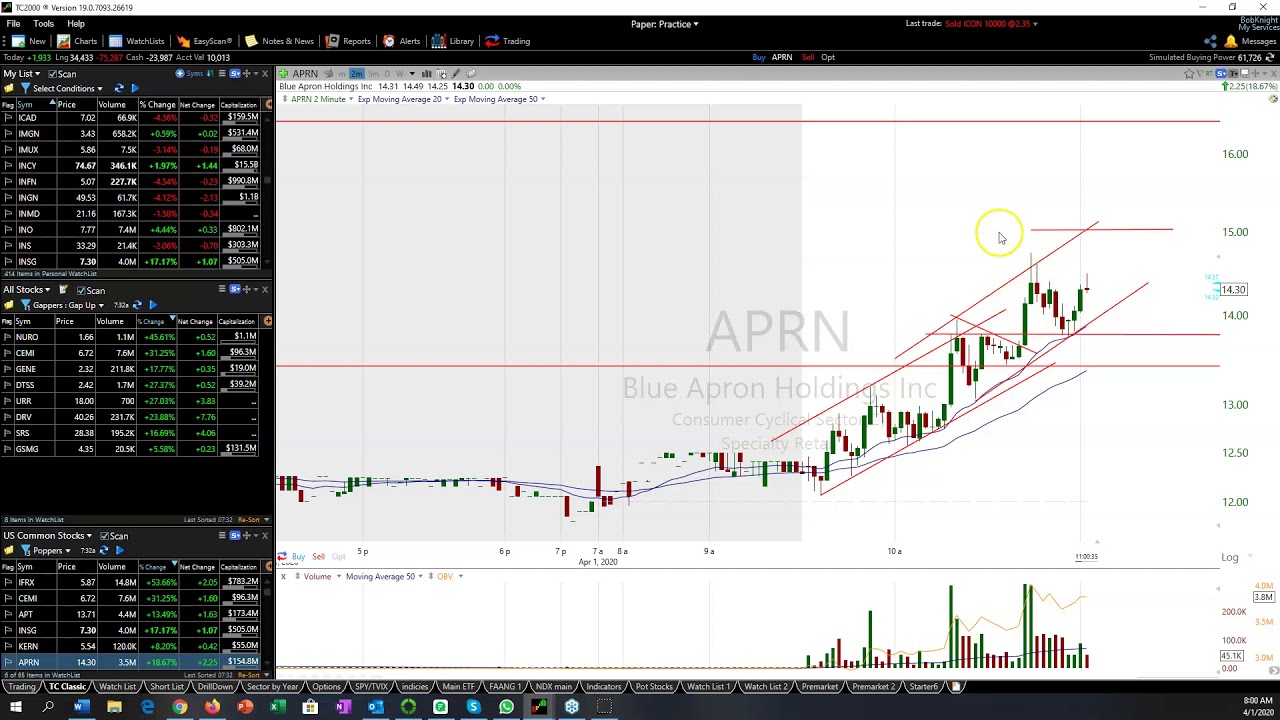Toggle the flag for NURO row
Viewport: 1280px width, 720px height.
pos(8,337)
